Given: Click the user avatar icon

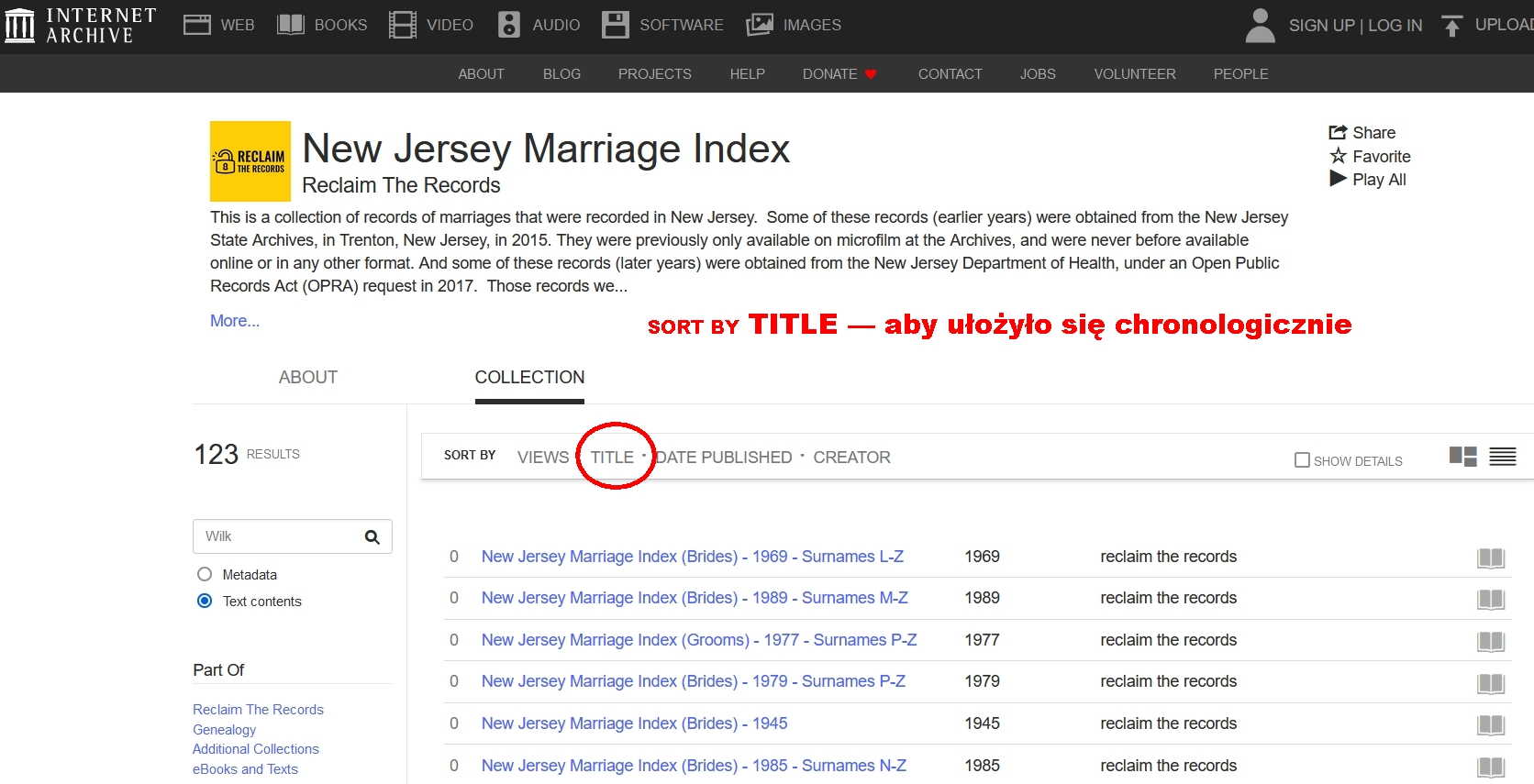Looking at the screenshot, I should click(1261, 25).
